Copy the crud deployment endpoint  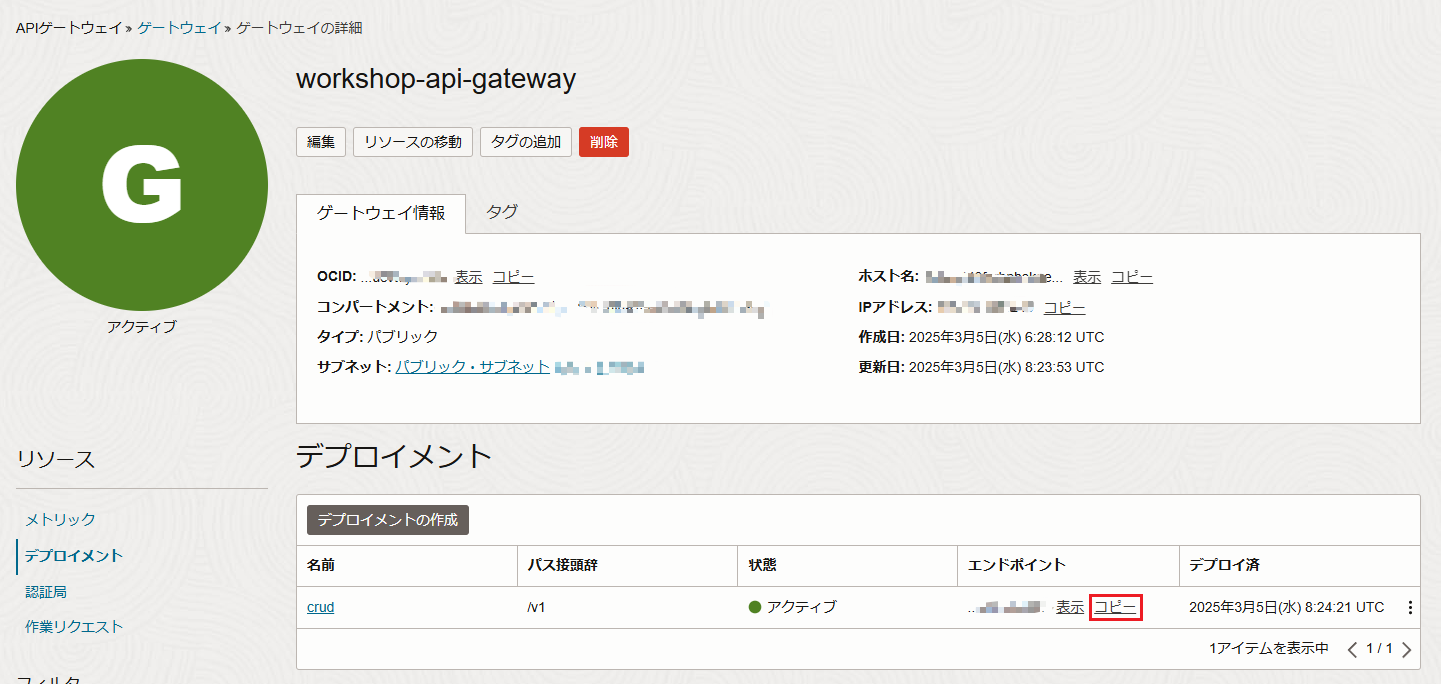click(x=1115, y=607)
